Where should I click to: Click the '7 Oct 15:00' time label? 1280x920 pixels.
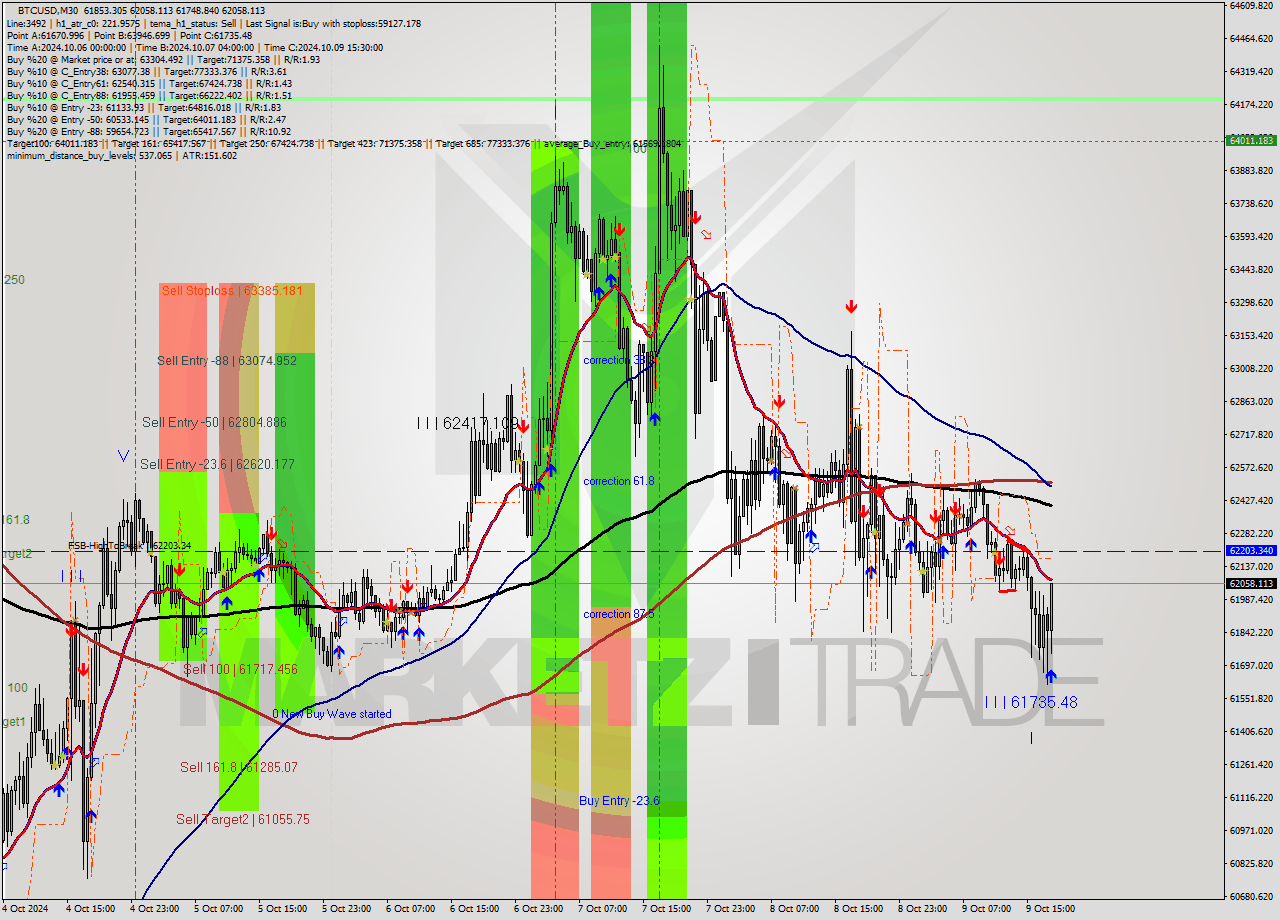tap(666, 909)
